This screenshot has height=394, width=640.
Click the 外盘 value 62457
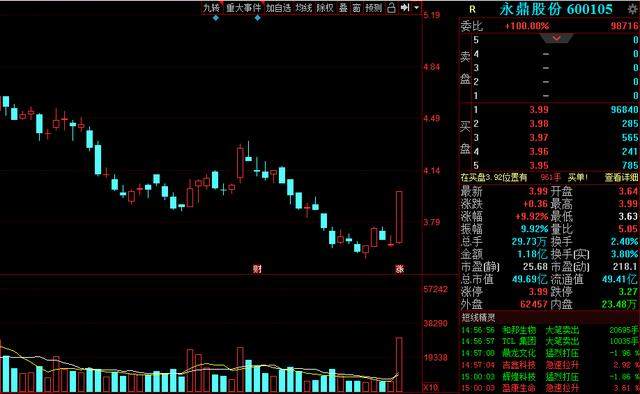coord(534,304)
